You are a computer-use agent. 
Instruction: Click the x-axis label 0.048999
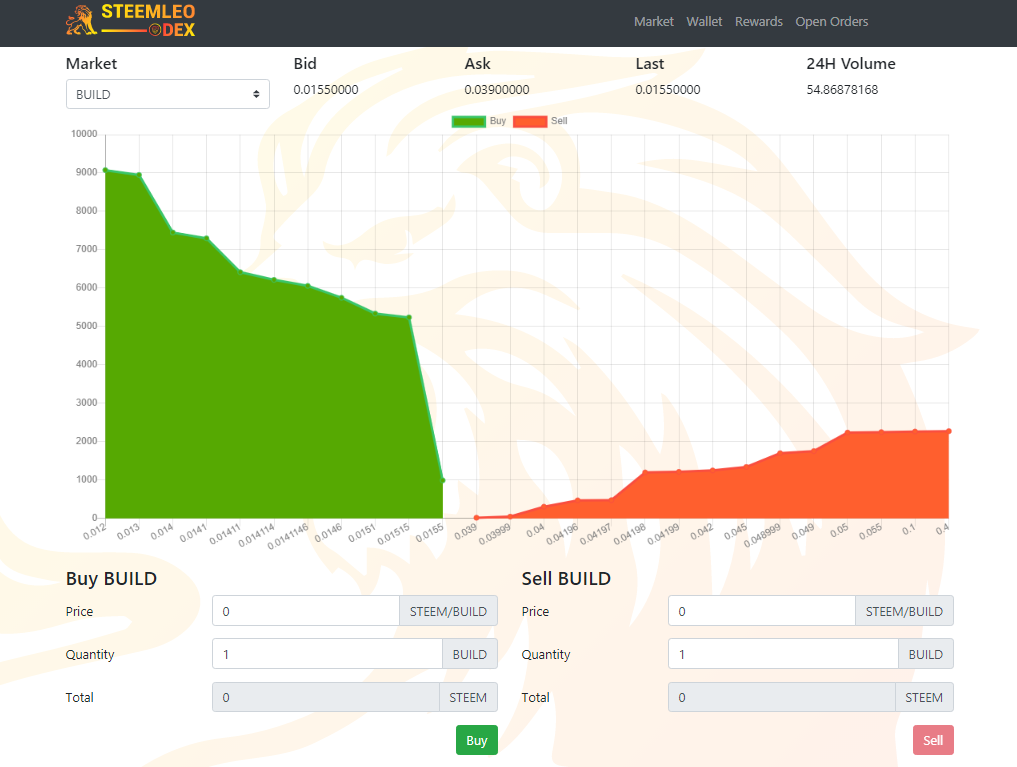click(762, 536)
